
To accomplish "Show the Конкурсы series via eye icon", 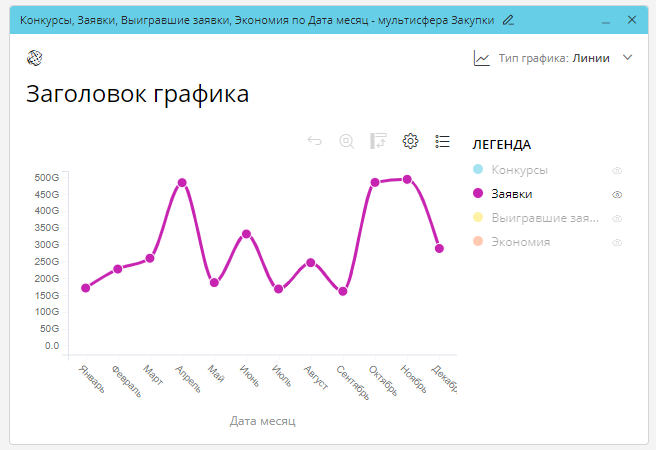I will pyautogui.click(x=617, y=170).
